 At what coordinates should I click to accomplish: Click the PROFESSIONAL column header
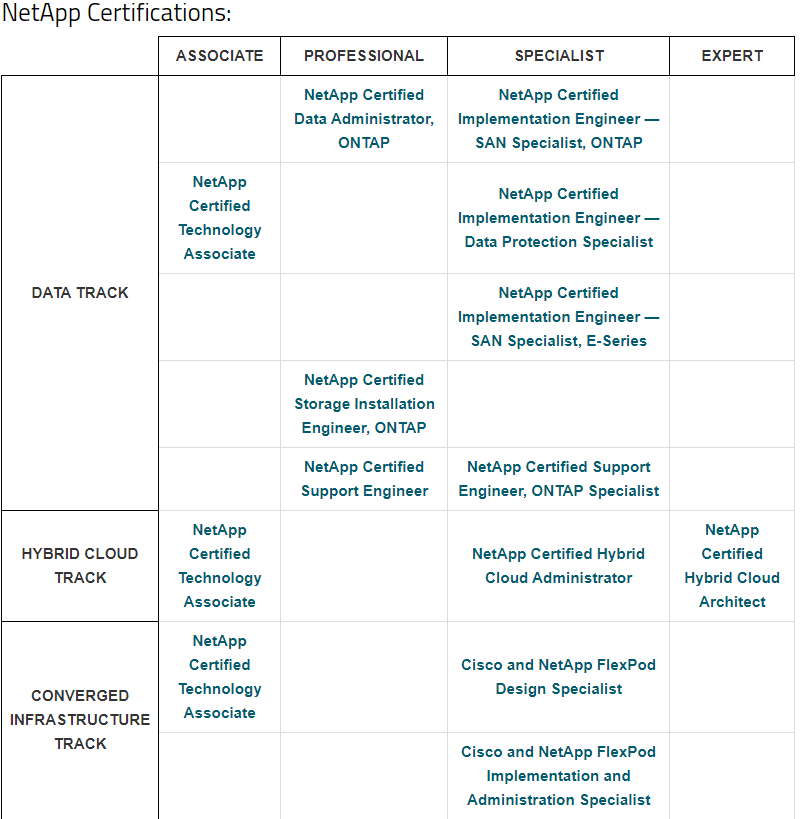point(364,56)
